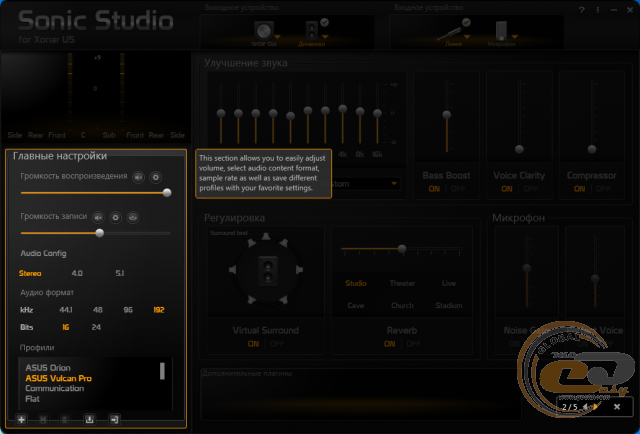640x434 pixels.
Task: Choose the Church reverb preset
Action: pos(402,306)
